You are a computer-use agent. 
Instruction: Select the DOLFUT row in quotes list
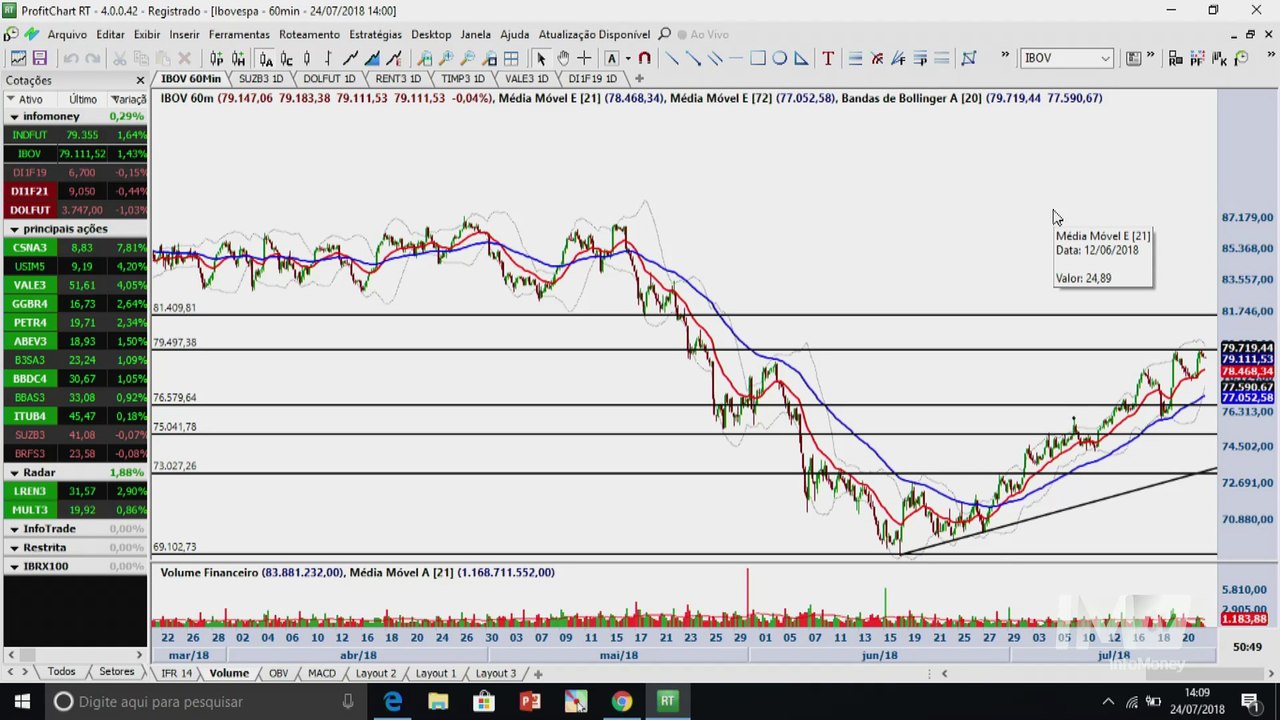pos(75,210)
